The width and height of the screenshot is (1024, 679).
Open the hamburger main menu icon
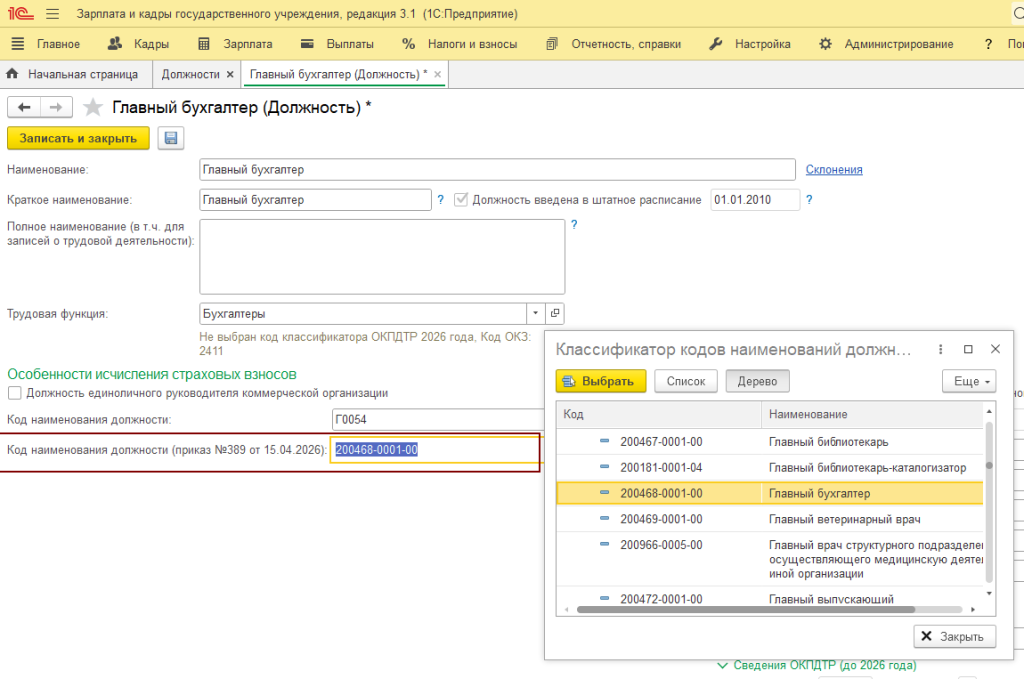[52, 14]
